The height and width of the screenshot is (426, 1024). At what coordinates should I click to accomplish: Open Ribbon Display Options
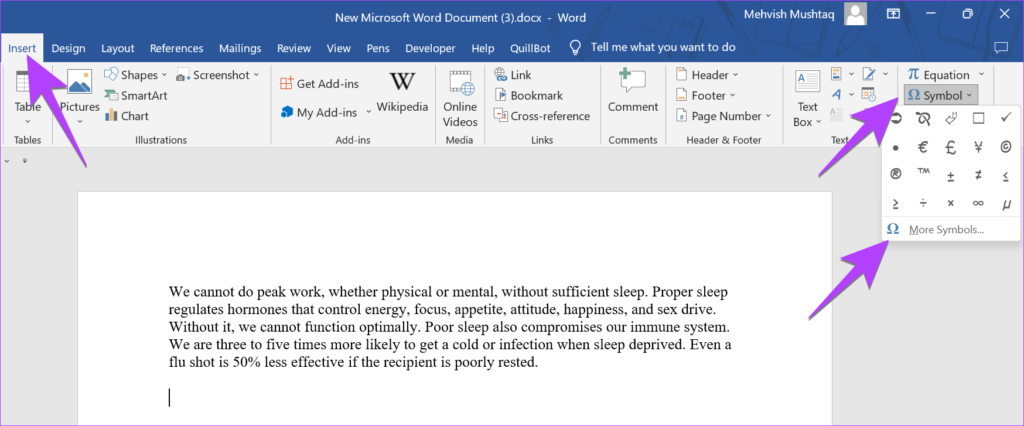click(x=893, y=14)
